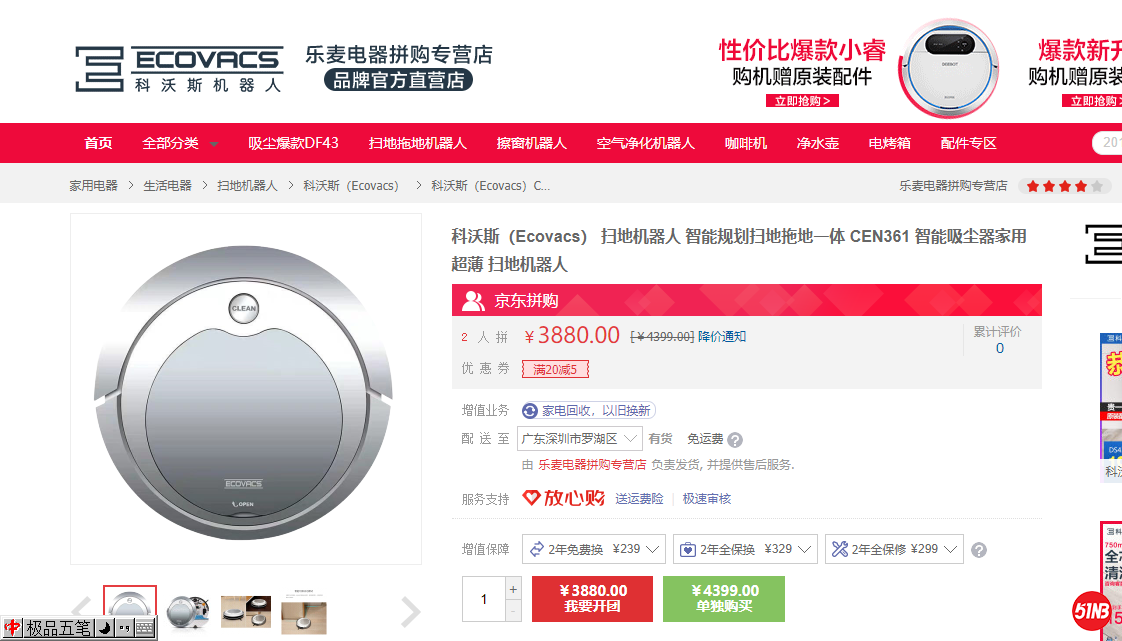Expand the 2年免费换 ¥239 option
Image resolution: width=1122 pixels, height=641 pixels.
596,549
